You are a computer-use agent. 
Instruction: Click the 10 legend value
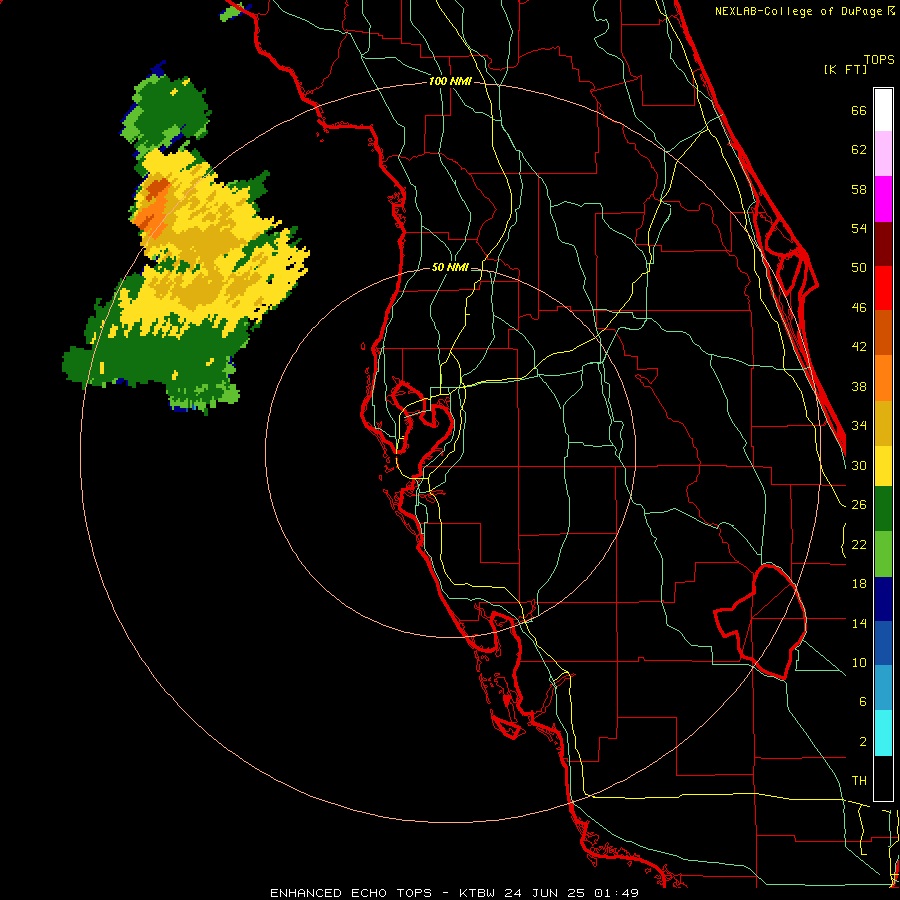[x=859, y=663]
